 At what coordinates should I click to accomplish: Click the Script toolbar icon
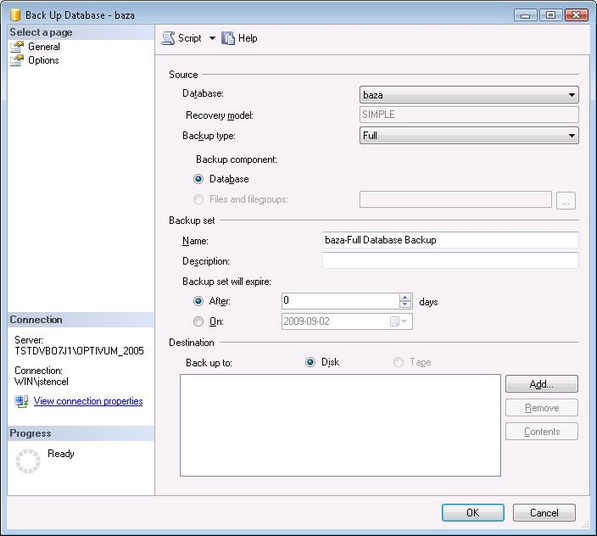point(168,38)
